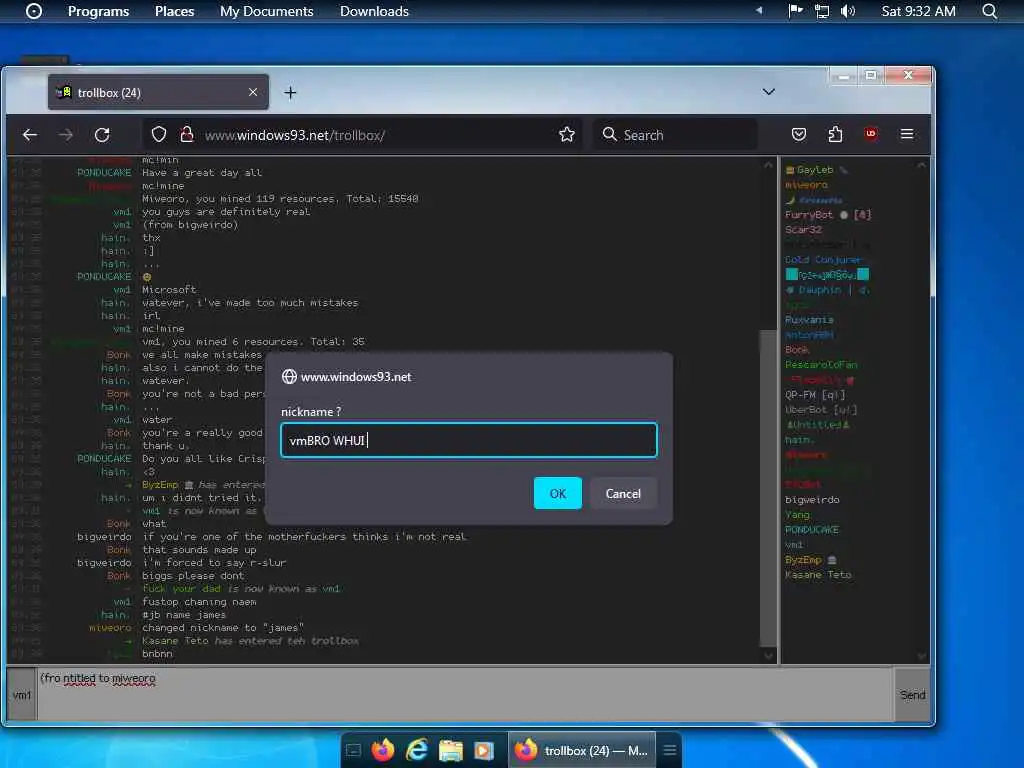
Task: Focus the nickname text field
Action: [x=469, y=440]
